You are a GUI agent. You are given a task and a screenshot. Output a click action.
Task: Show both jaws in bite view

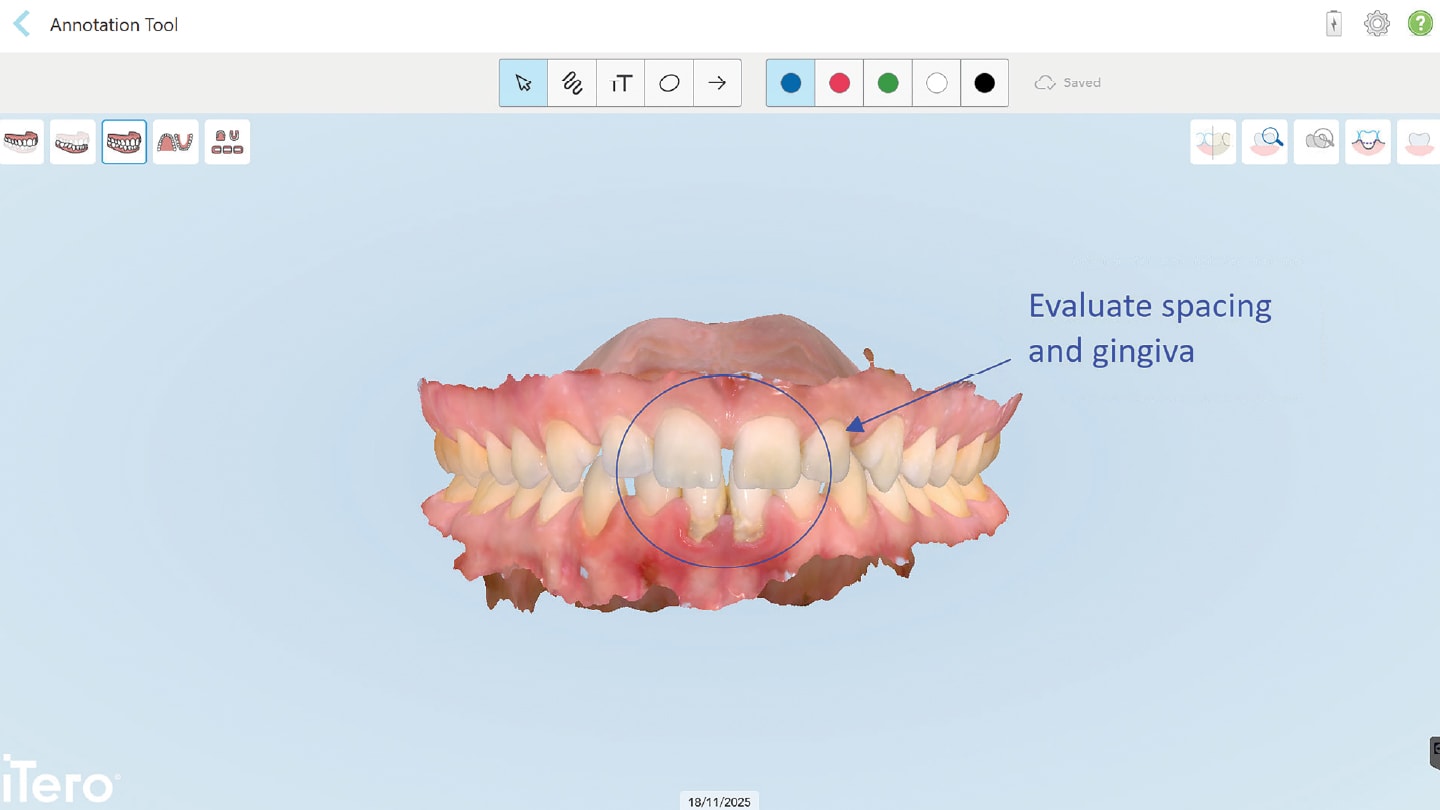tap(124, 142)
